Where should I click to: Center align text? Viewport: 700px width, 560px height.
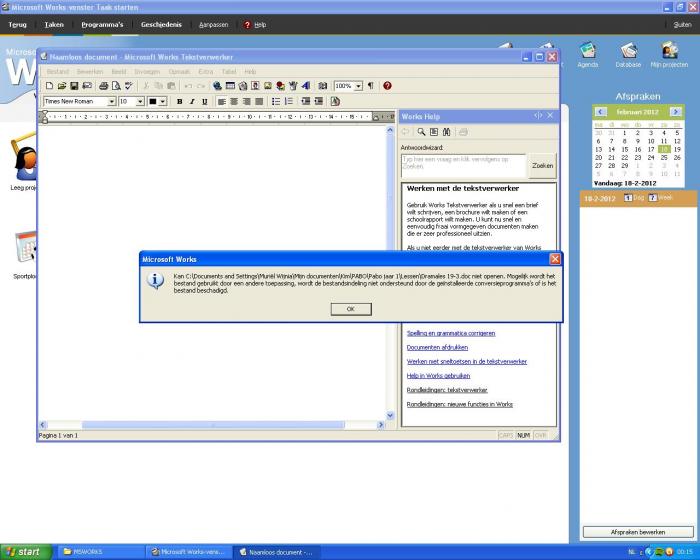click(x=234, y=102)
